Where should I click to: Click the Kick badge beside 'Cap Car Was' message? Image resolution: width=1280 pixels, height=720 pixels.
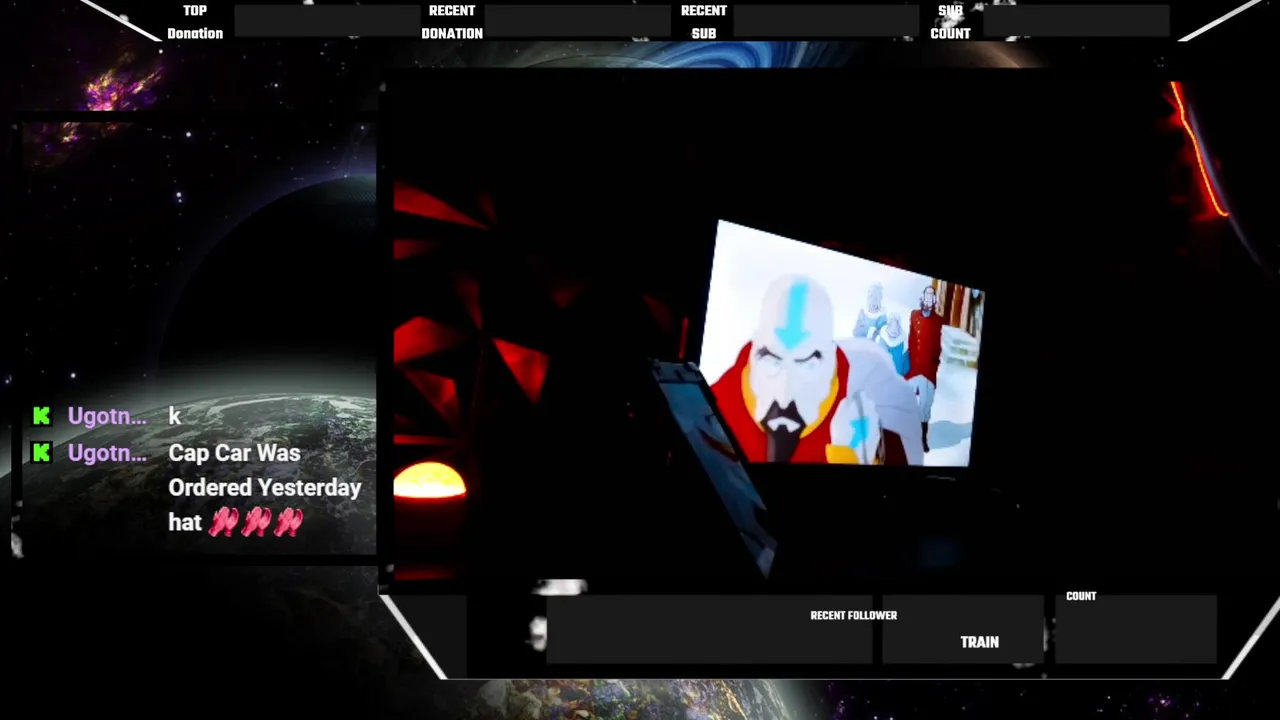[x=41, y=453]
